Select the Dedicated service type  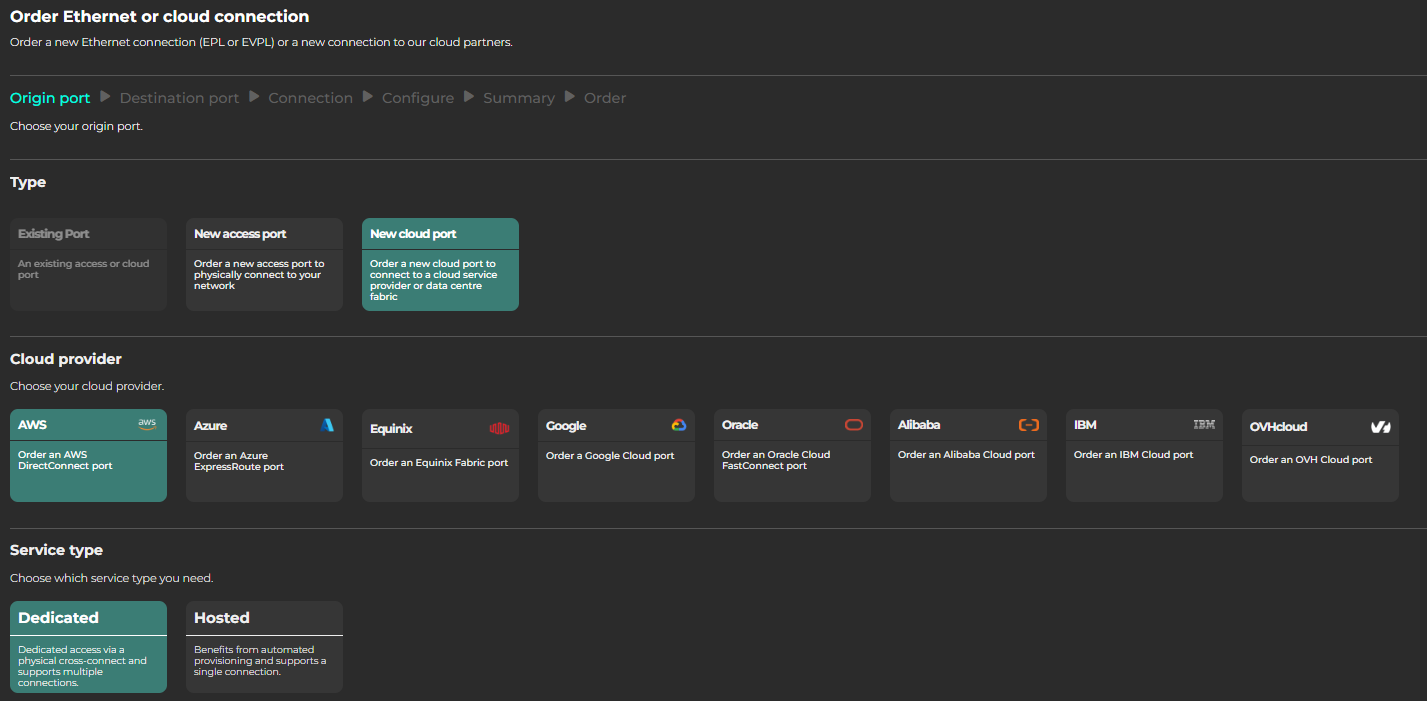click(x=88, y=646)
